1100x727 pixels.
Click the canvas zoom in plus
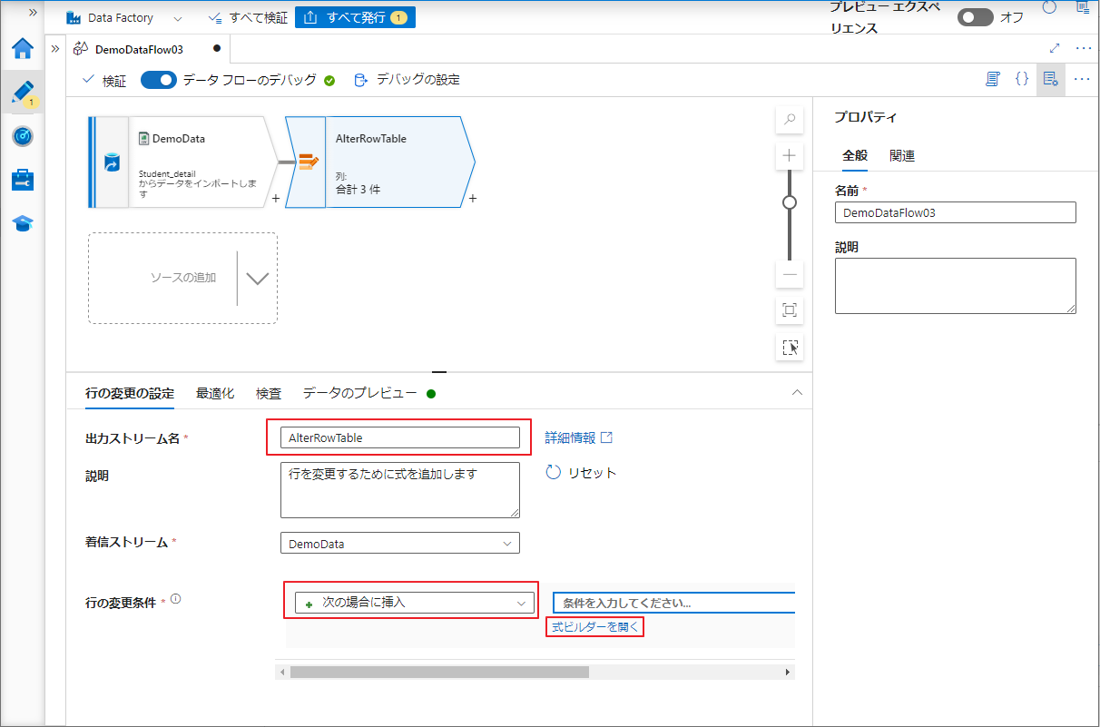tap(790, 156)
